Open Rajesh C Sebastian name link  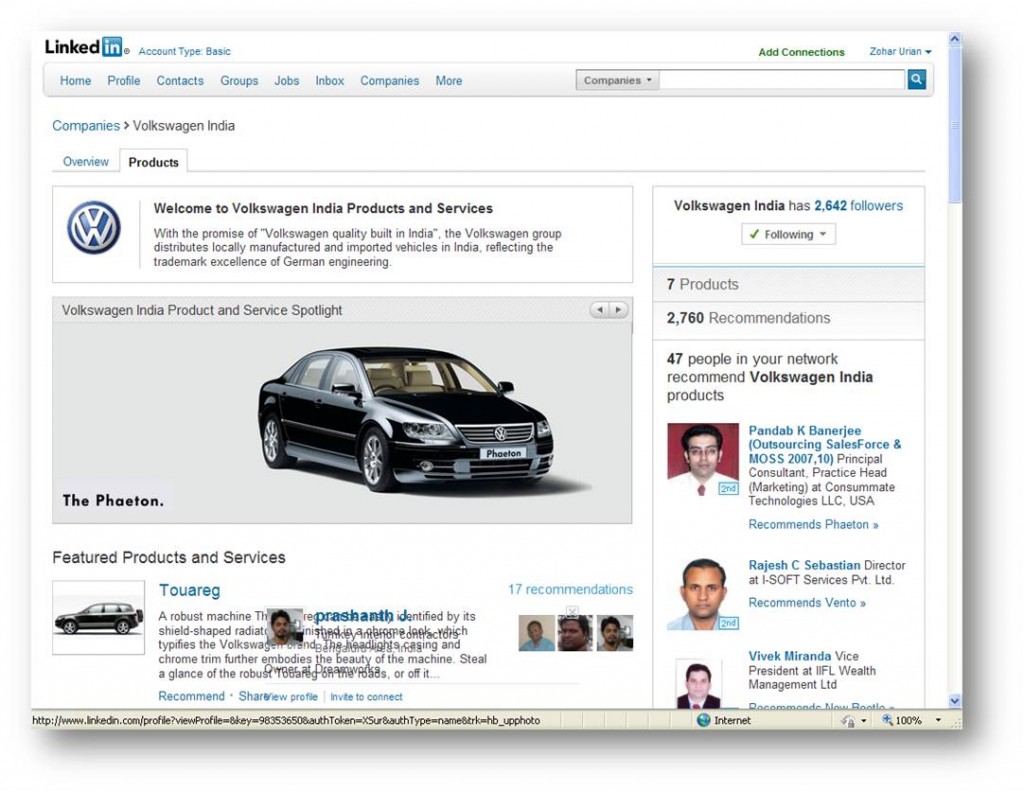805,565
